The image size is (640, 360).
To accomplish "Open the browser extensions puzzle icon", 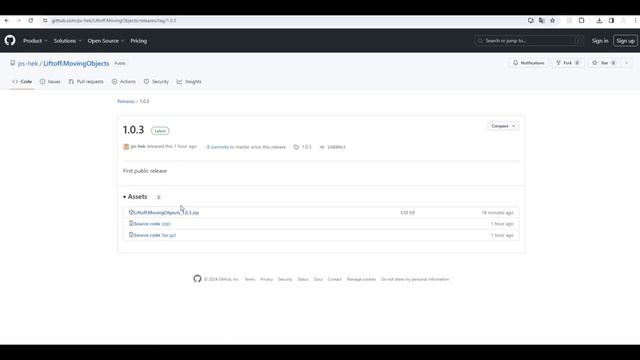I will [x=582, y=20].
